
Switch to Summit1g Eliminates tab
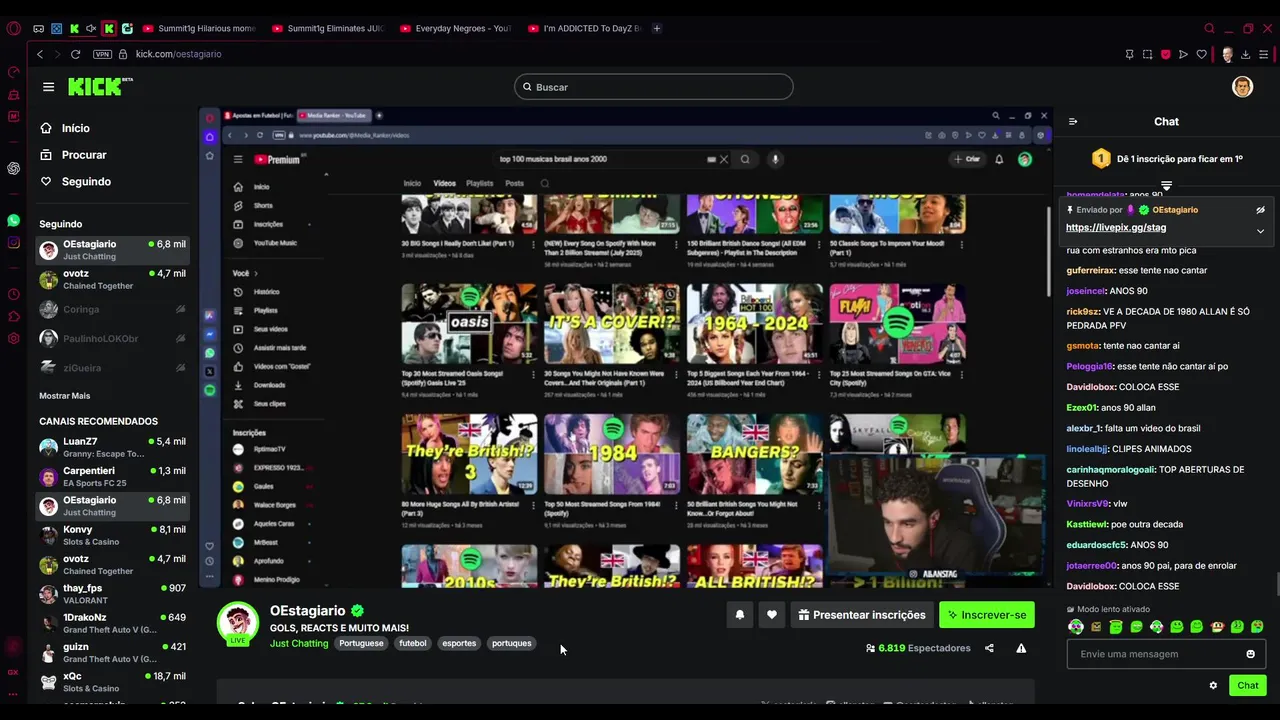tap(328, 28)
